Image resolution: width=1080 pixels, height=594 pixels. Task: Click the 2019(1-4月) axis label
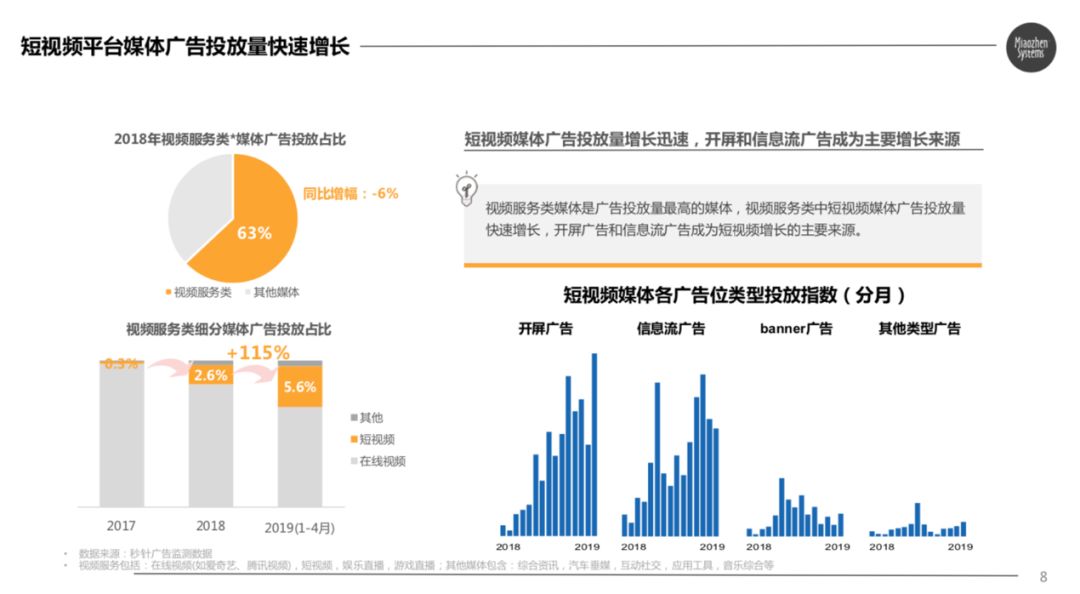pos(300,528)
